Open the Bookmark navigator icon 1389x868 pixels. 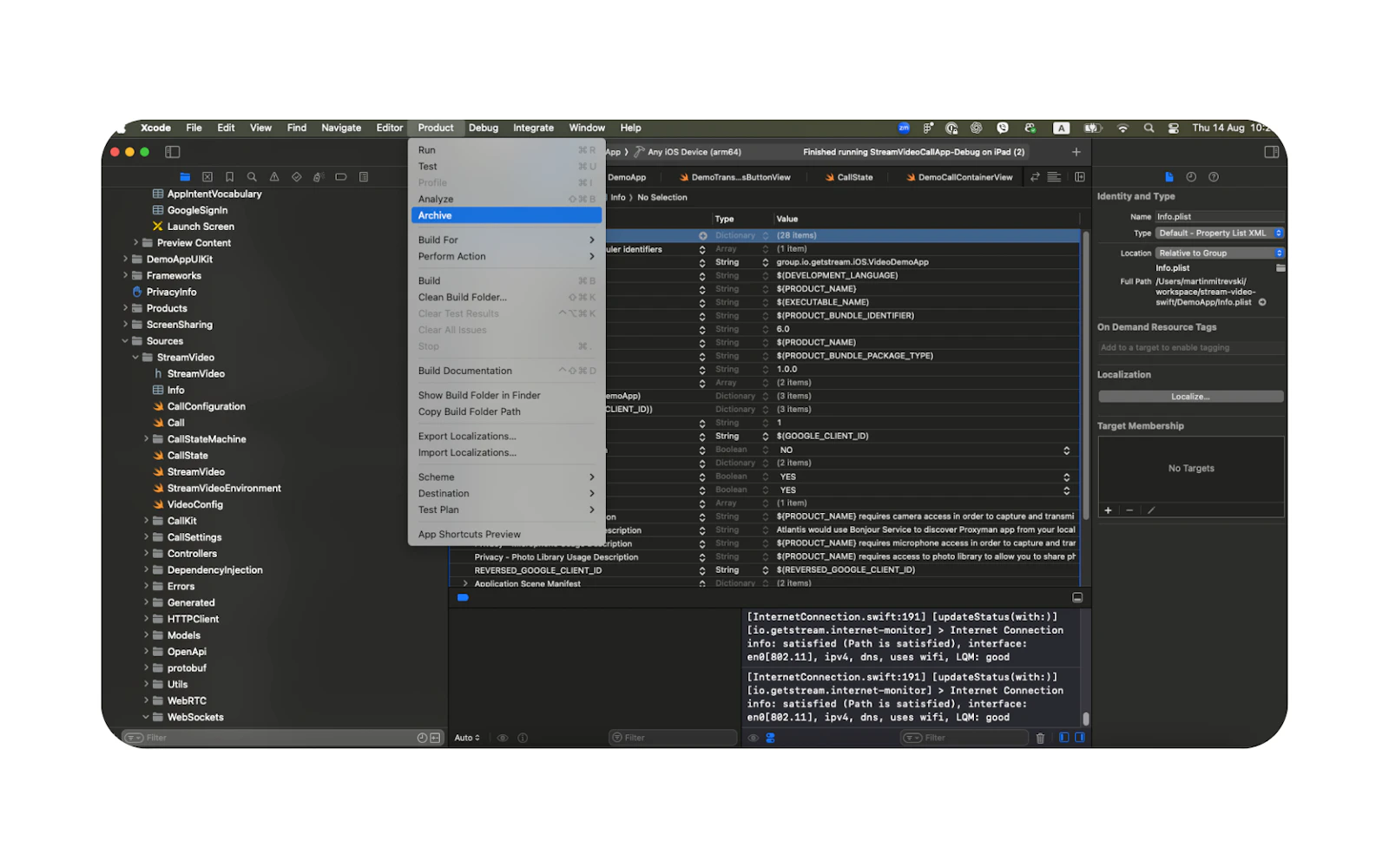(x=229, y=177)
